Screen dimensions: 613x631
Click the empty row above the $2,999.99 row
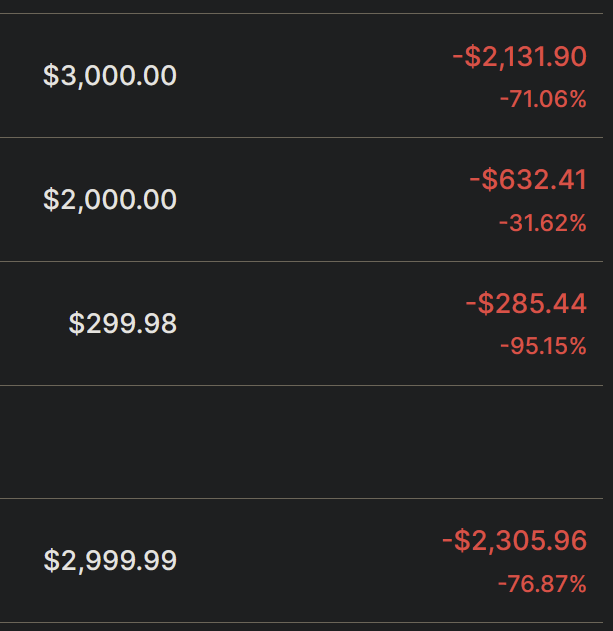300,441
